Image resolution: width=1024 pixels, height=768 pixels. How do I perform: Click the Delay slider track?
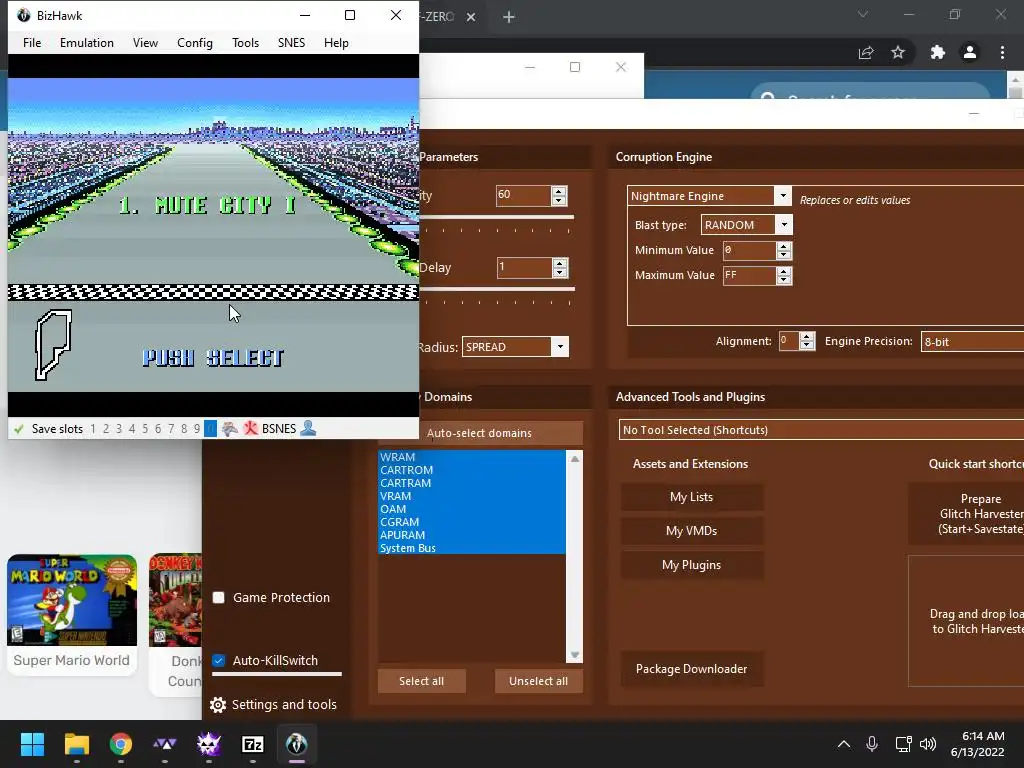point(498,289)
